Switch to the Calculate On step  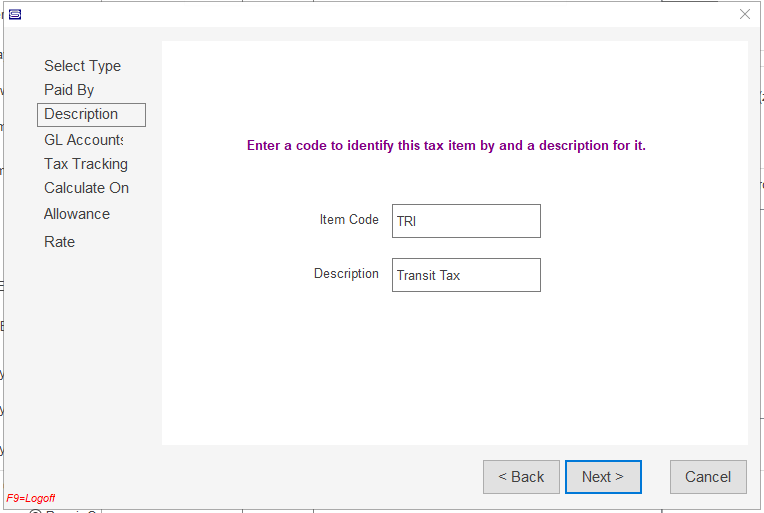86,188
